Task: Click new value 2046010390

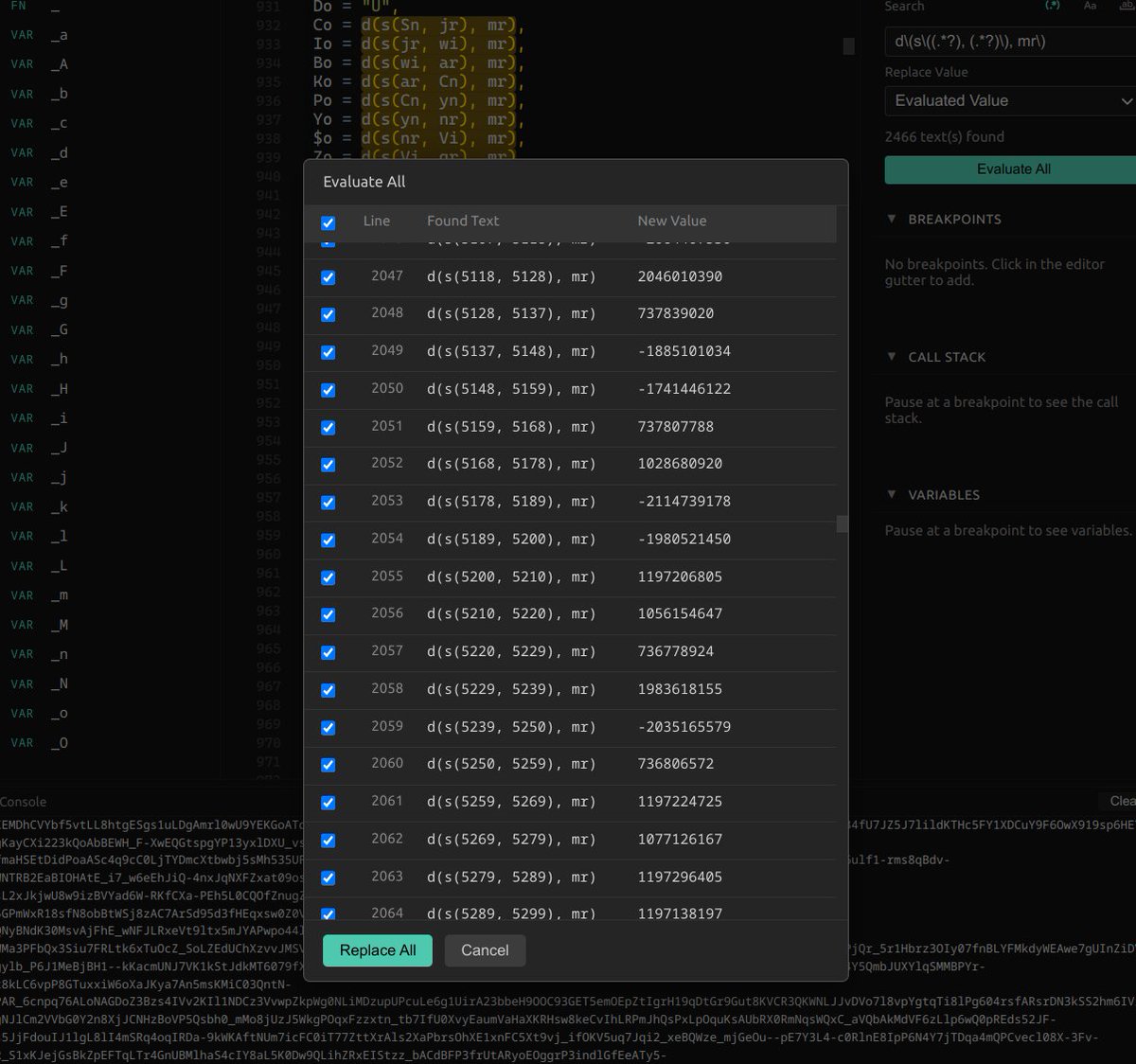Action: (680, 276)
